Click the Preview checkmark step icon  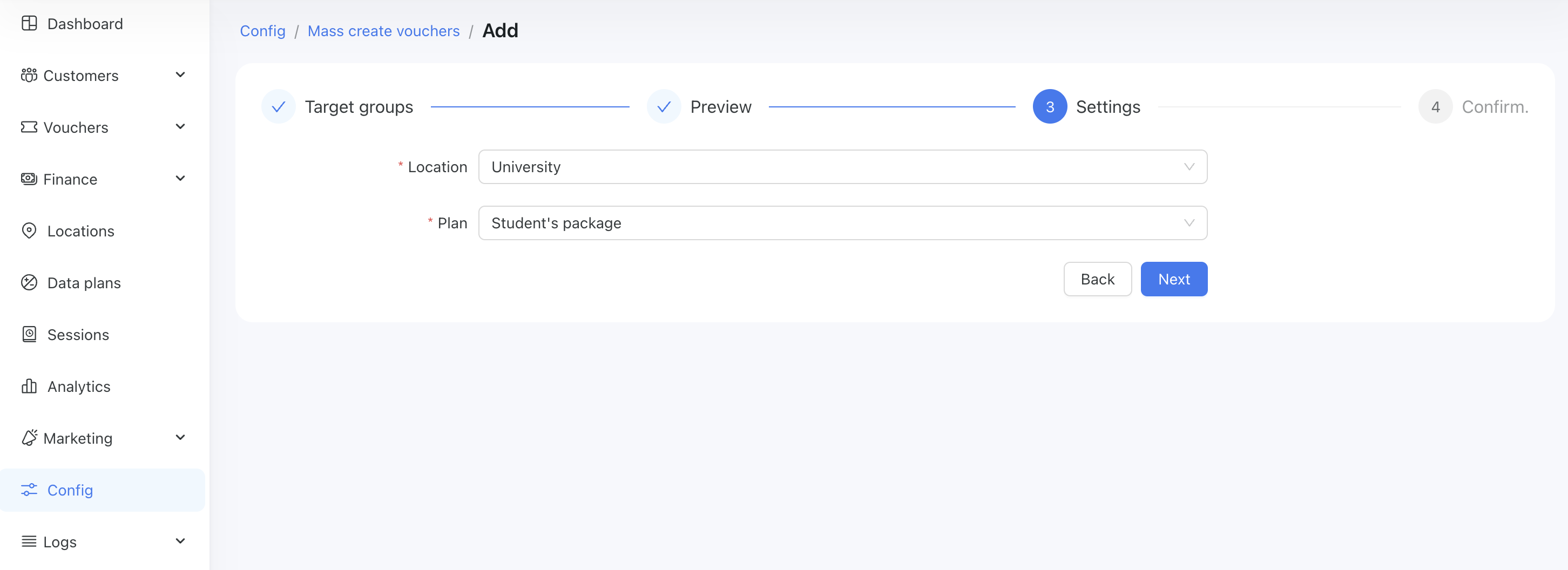tap(664, 107)
